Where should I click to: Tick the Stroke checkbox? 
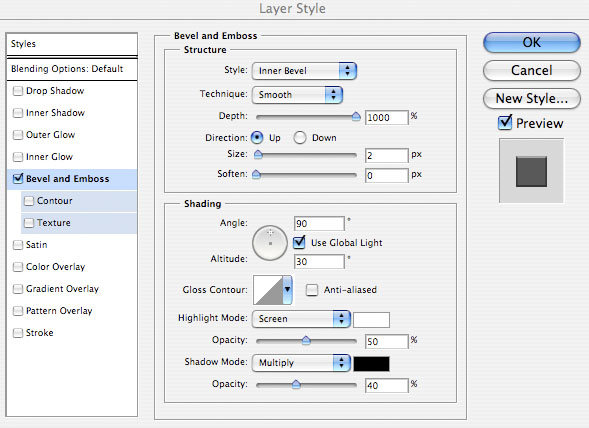tap(18, 333)
